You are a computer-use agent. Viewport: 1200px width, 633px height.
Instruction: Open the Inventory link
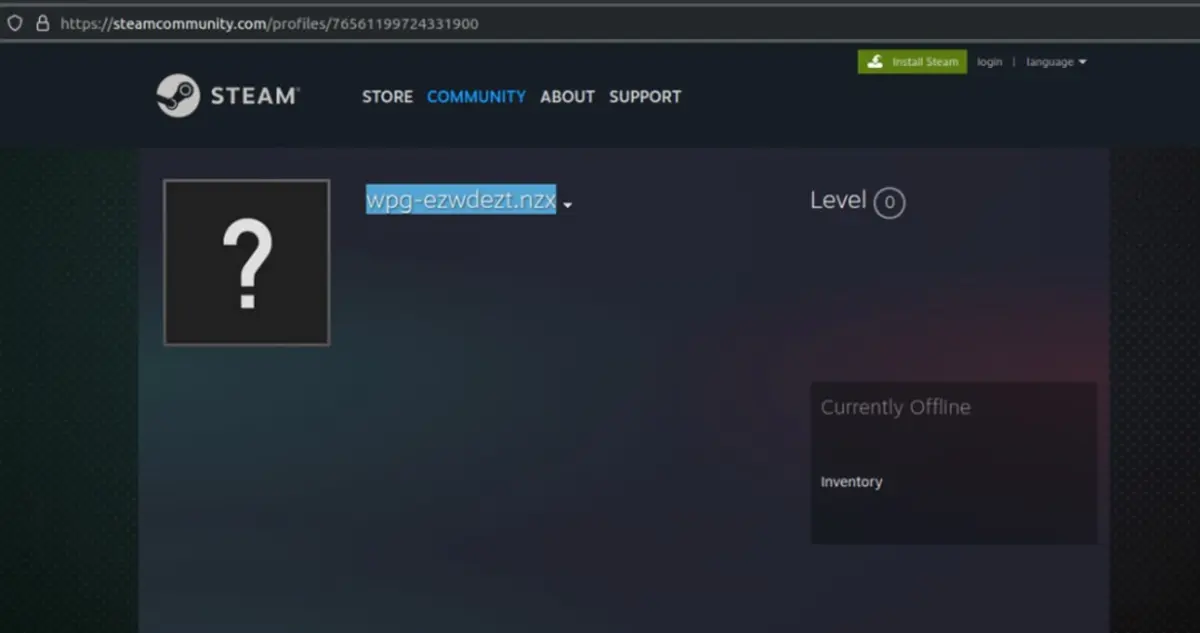pyautogui.click(x=851, y=482)
